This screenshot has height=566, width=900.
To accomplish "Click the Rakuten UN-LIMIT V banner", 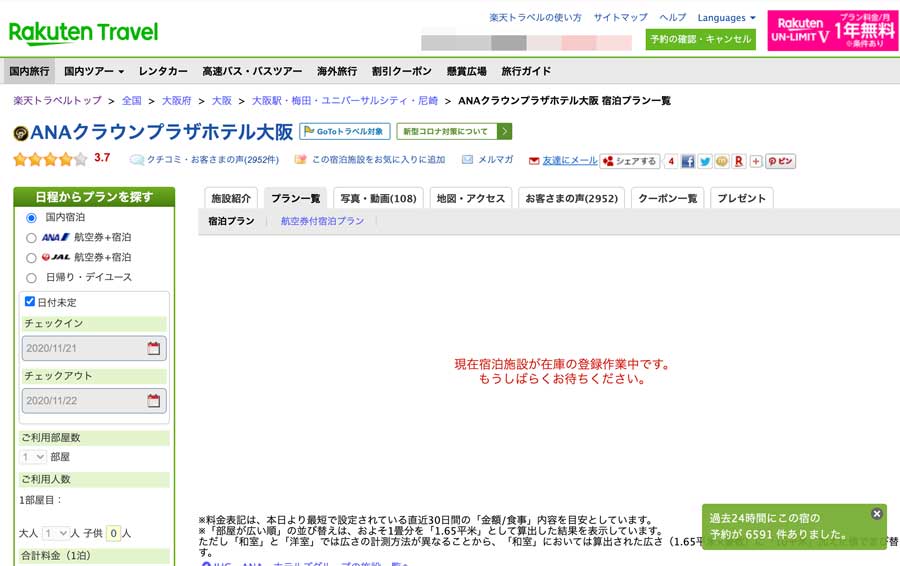I will [x=832, y=30].
